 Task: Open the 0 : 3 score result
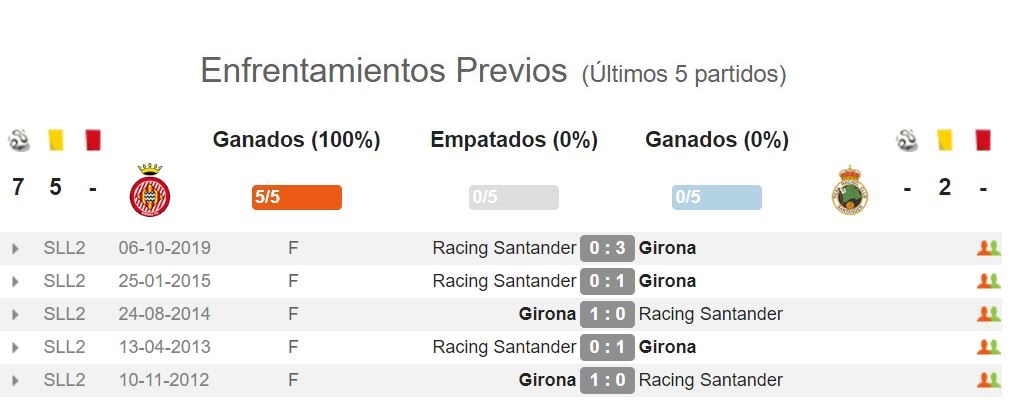click(607, 248)
